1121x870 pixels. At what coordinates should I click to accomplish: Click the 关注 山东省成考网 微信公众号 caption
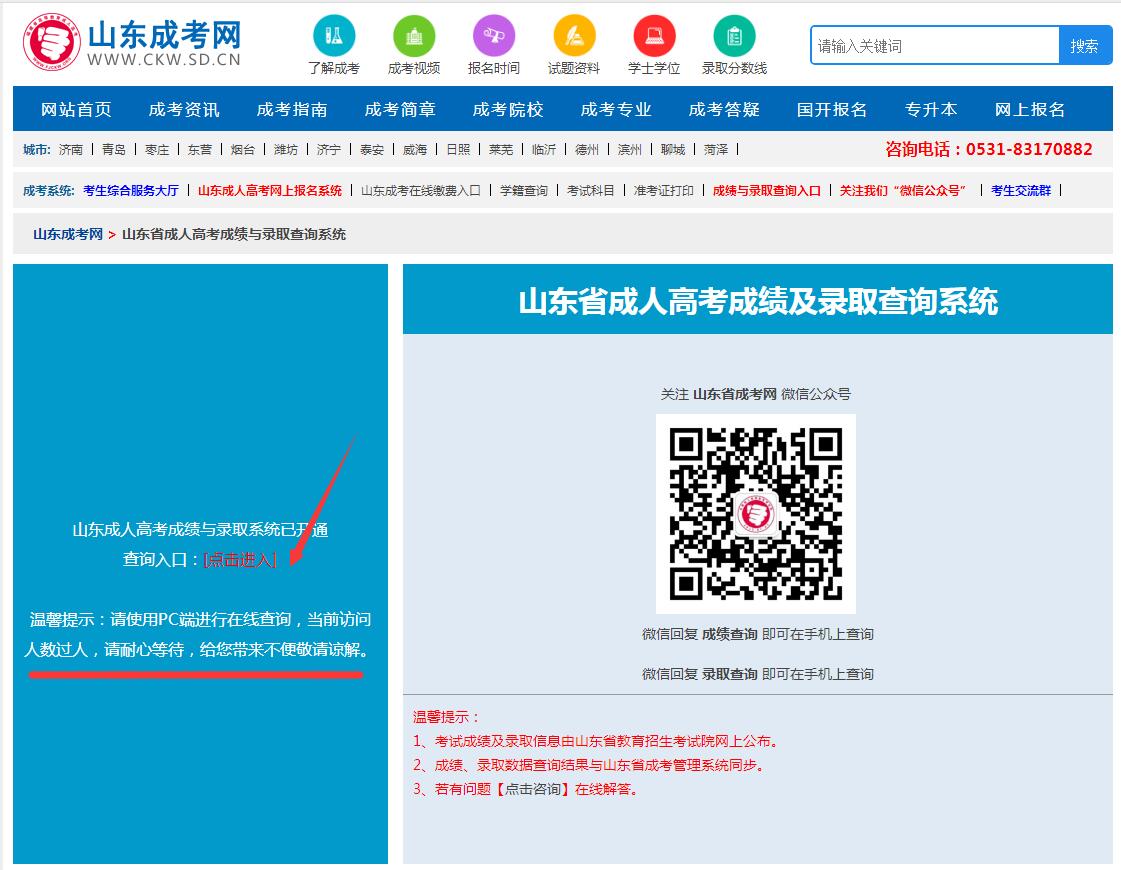(x=756, y=394)
